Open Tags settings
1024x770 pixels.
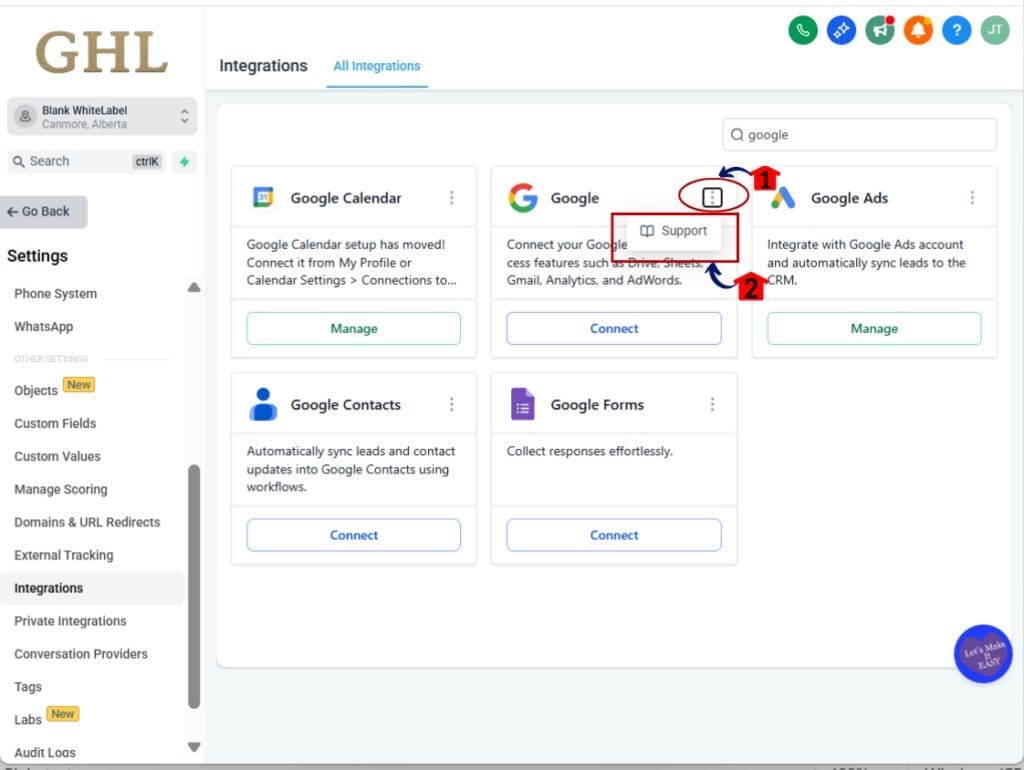pos(28,686)
